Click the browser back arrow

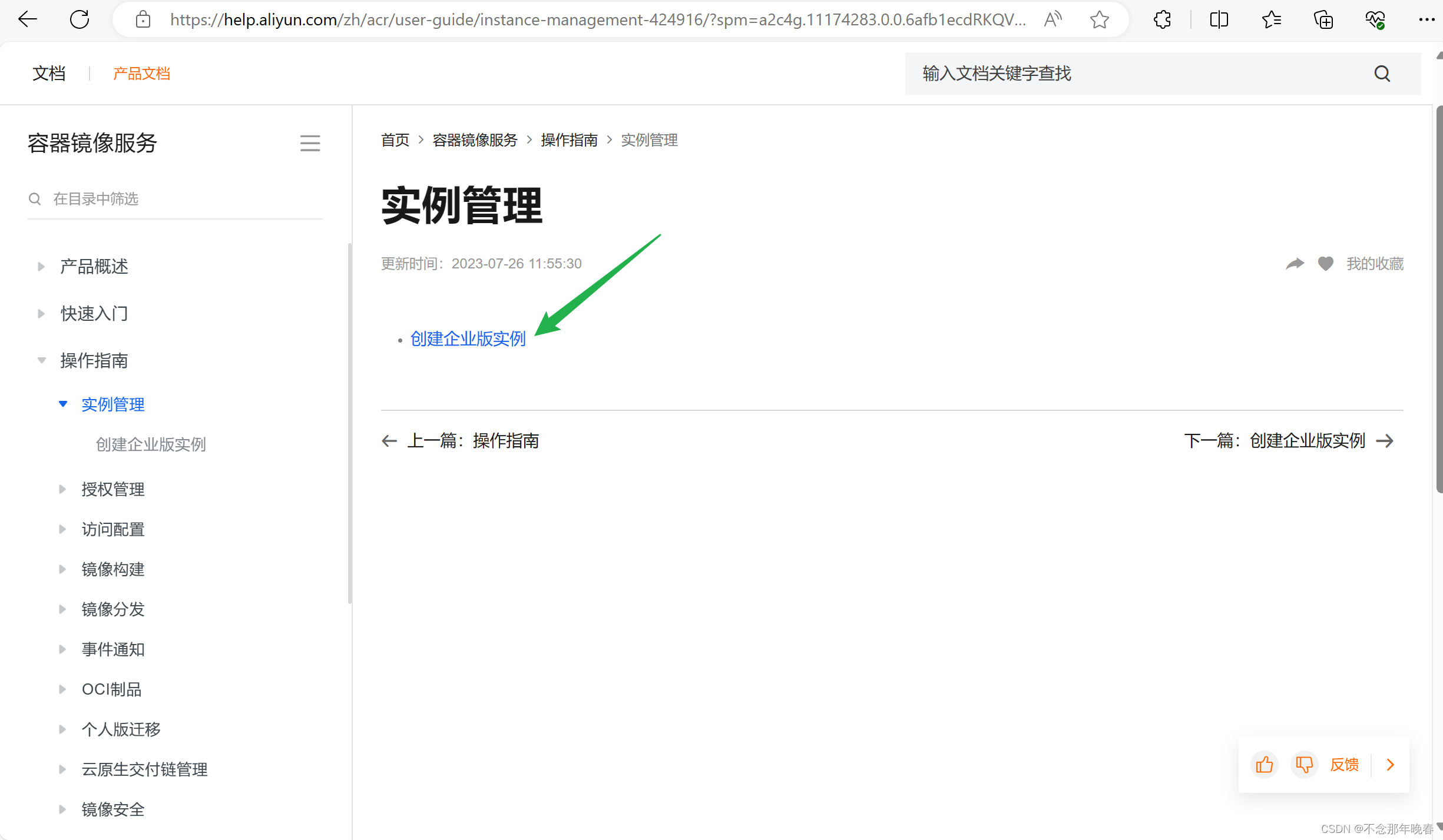[27, 19]
